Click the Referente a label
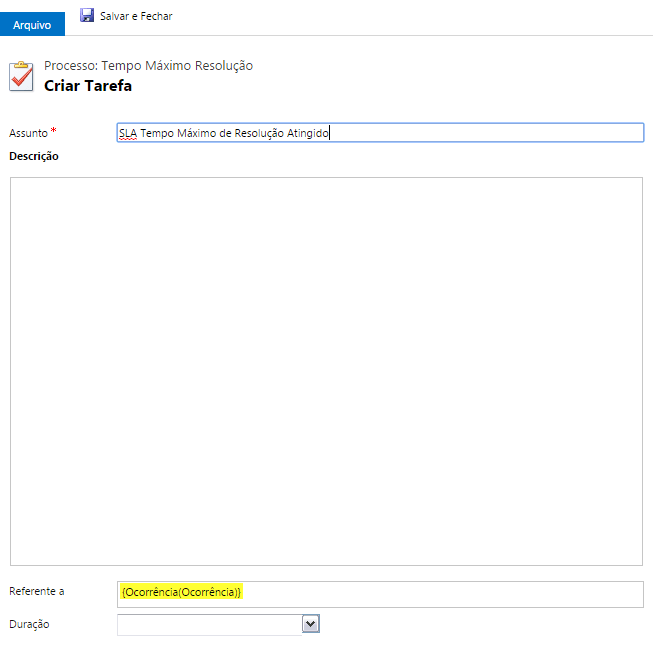The height and width of the screenshot is (647, 653). (37, 591)
